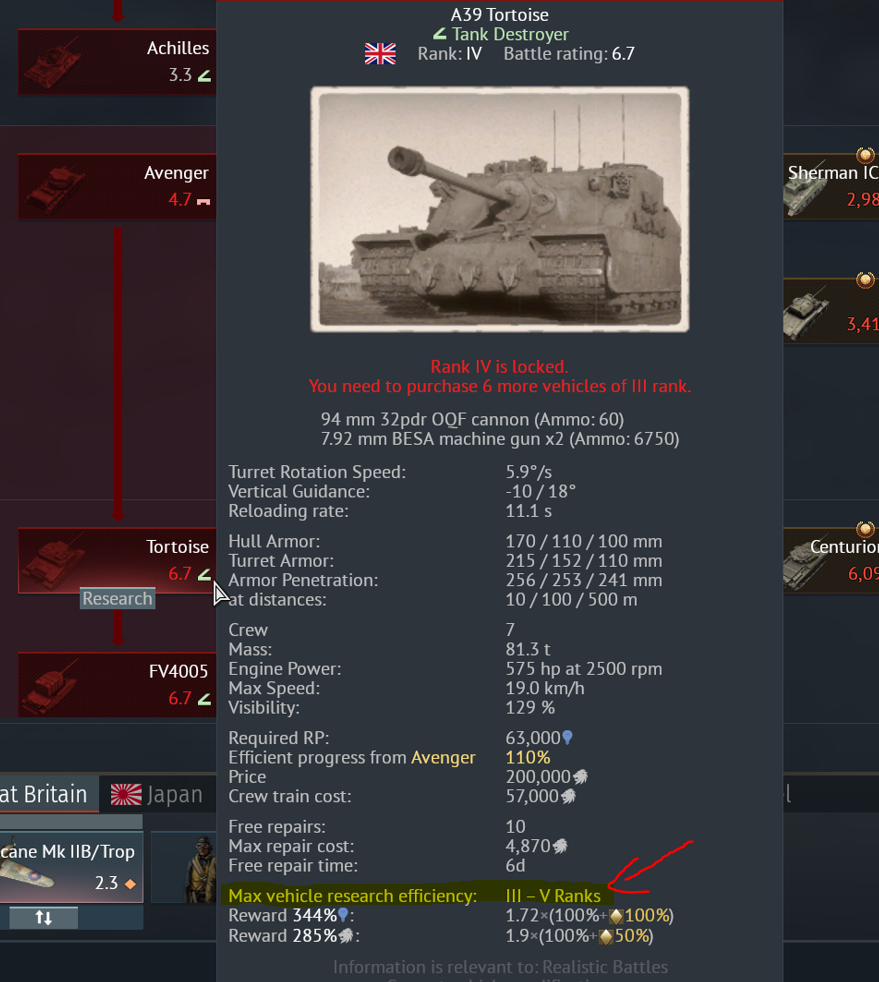Viewport: 879px width, 982px height.
Task: Click the swap arrows under Hurricane card
Action: click(44, 917)
